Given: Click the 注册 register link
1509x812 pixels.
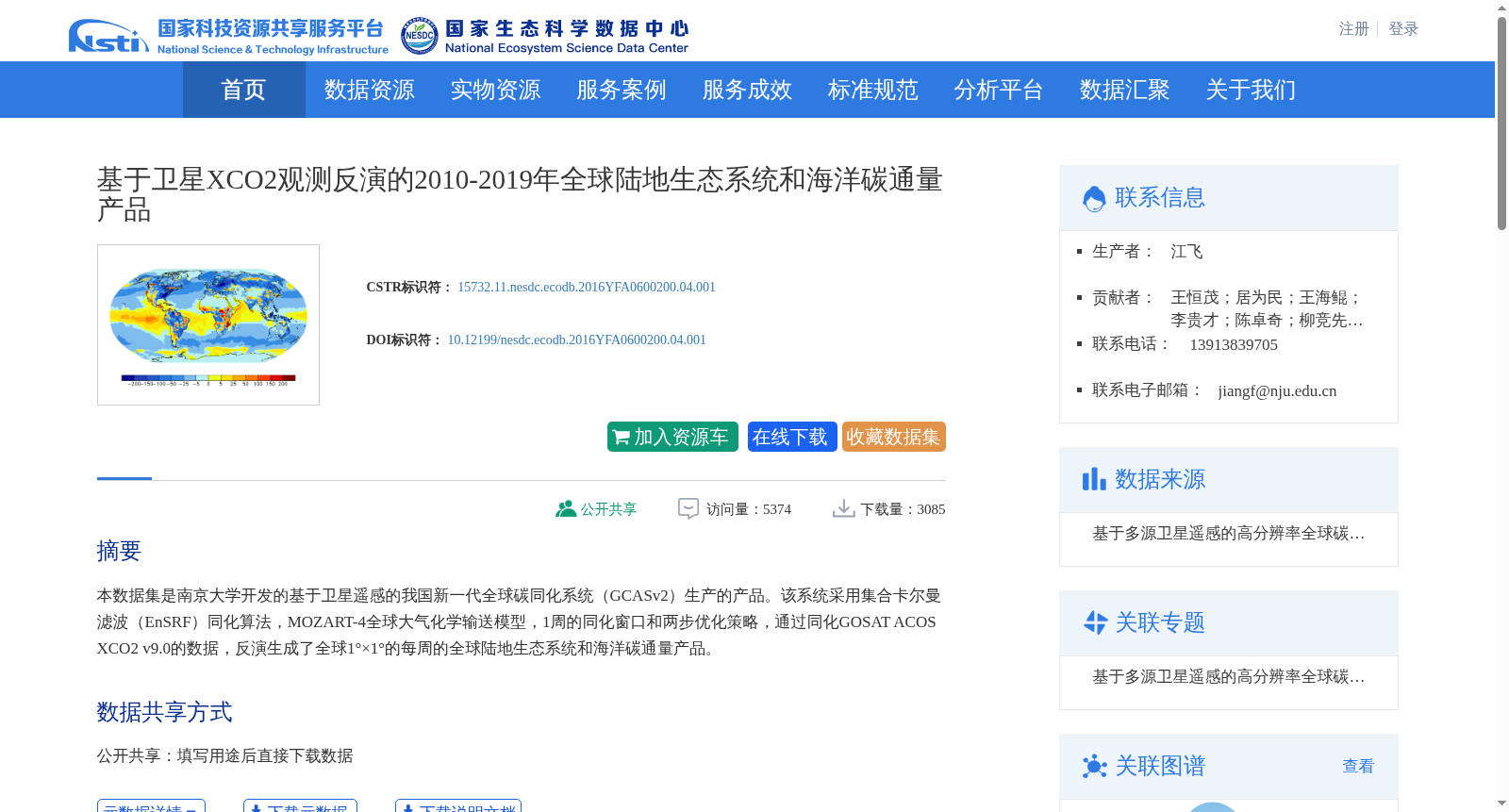Looking at the screenshot, I should [1353, 28].
